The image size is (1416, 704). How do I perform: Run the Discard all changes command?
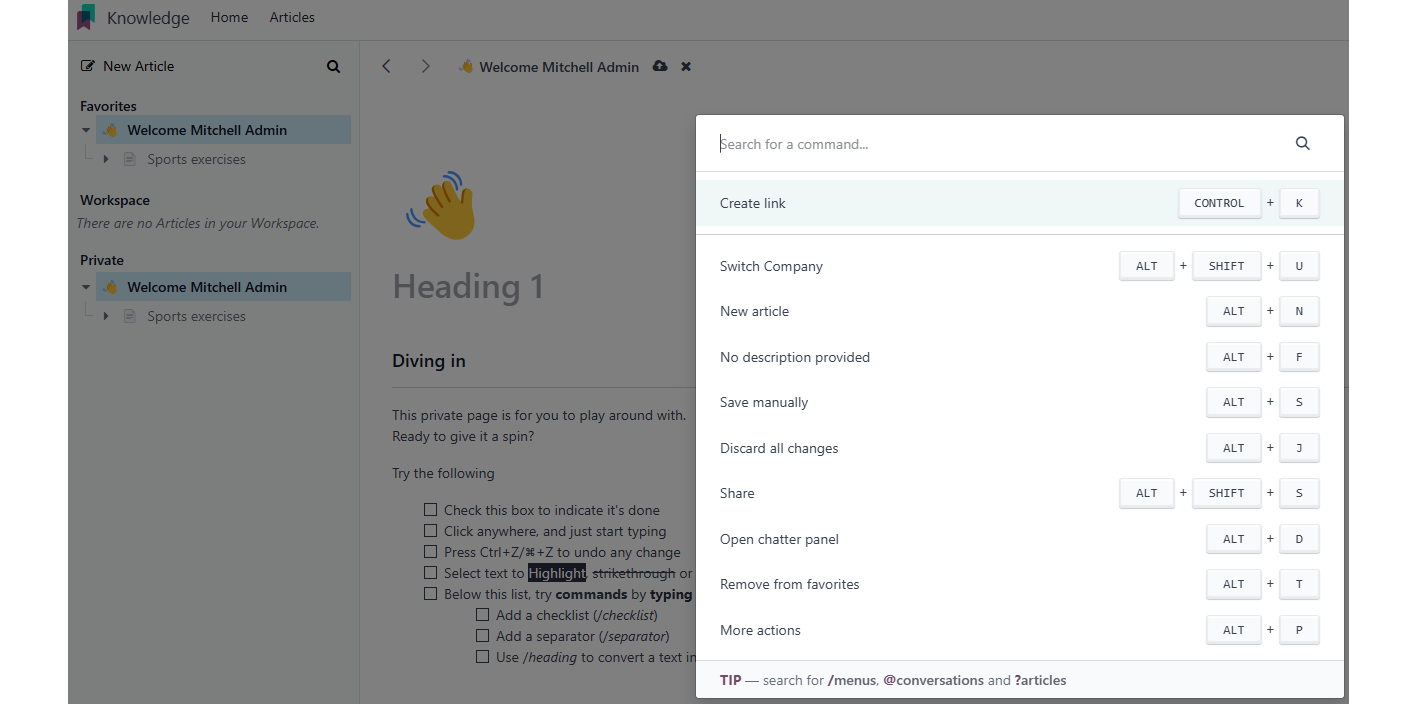(1020, 448)
